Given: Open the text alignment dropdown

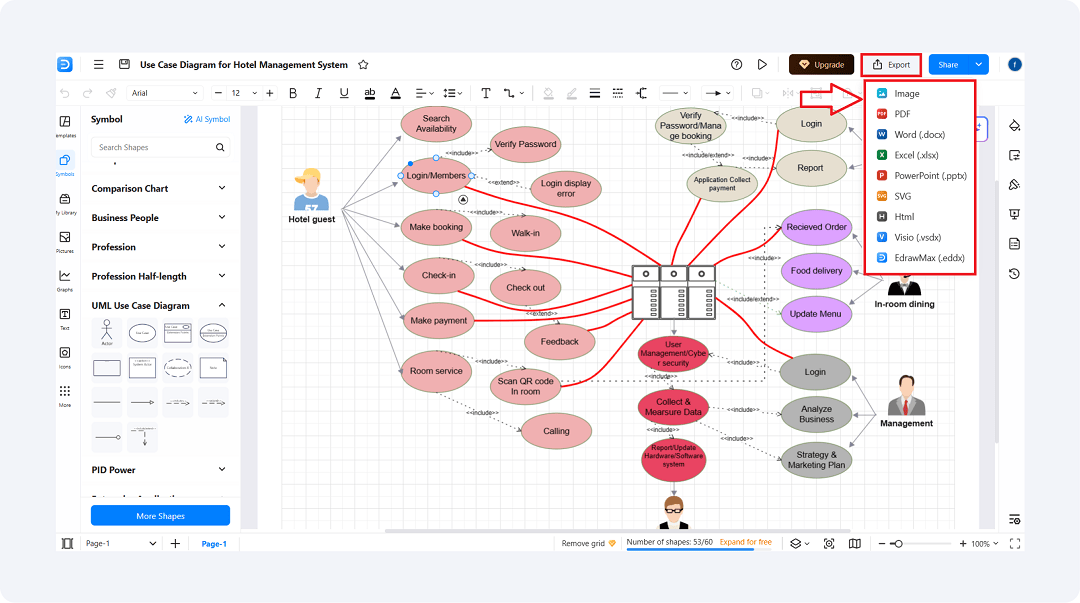Looking at the screenshot, I should pos(424,93).
